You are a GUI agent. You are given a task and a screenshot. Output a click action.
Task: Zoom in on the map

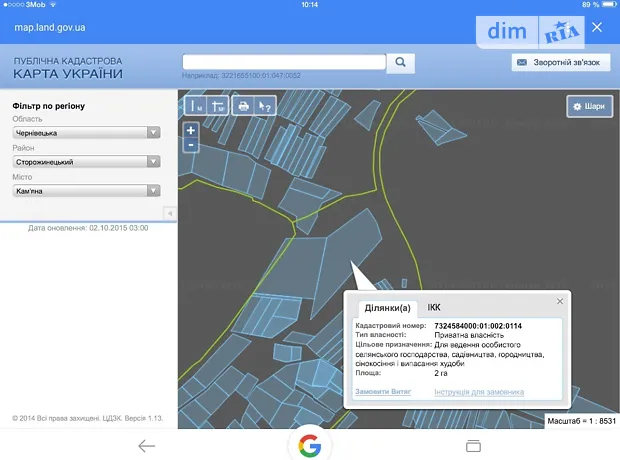point(191,130)
